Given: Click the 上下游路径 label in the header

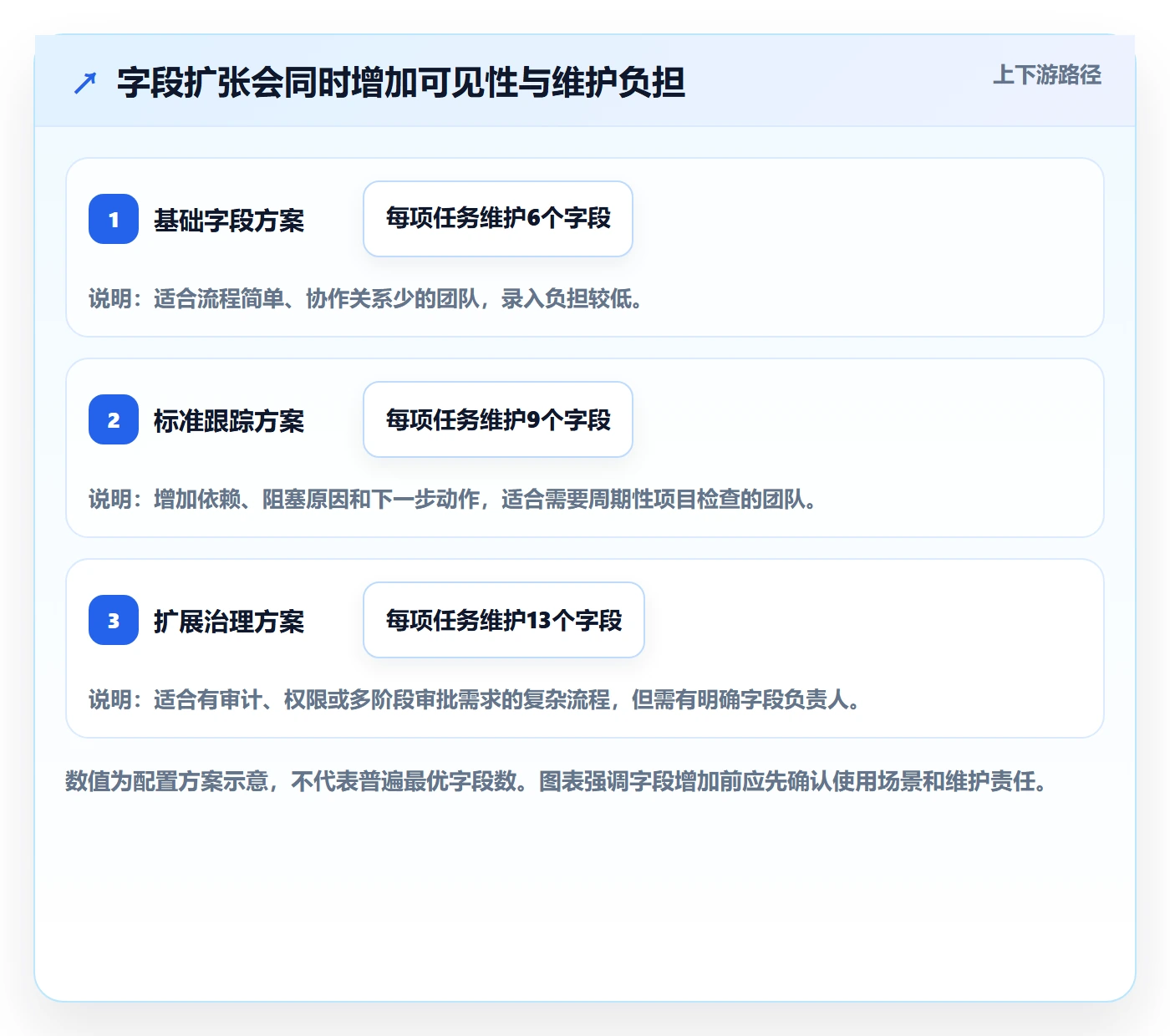Looking at the screenshot, I should pos(1047,75).
